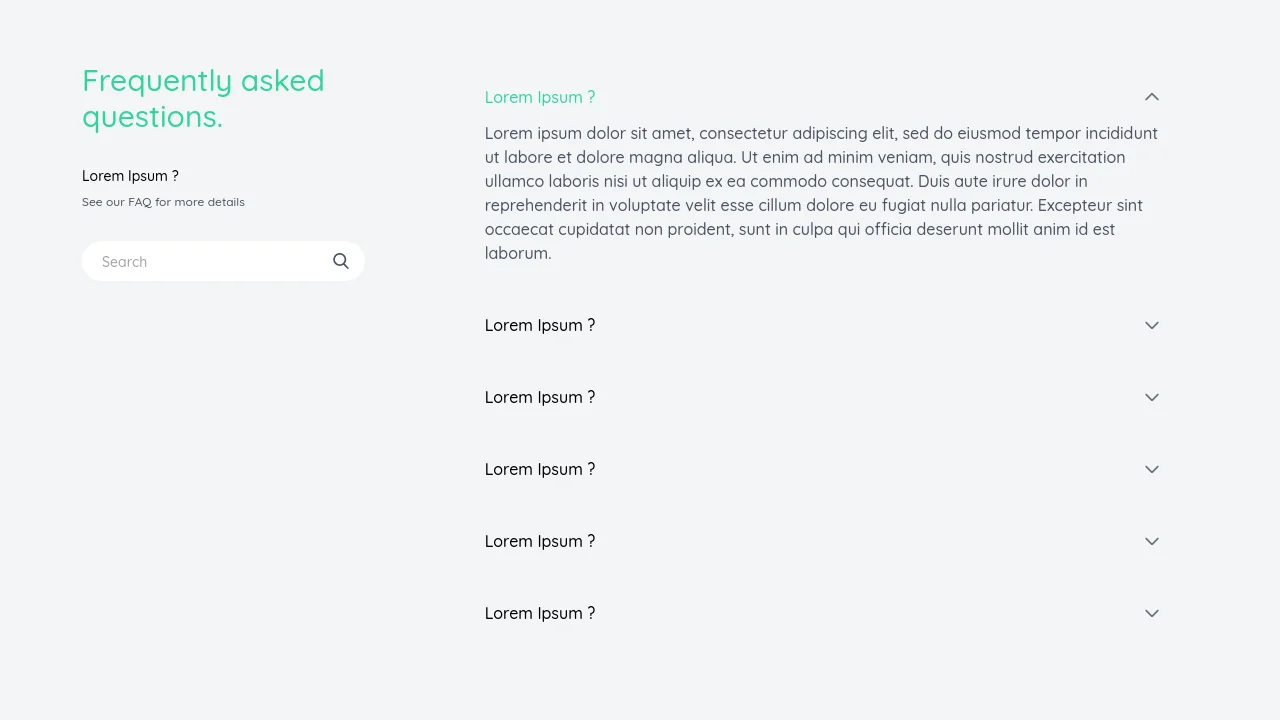
Task: Select the third Lorem Ipsum question text
Action: pos(540,397)
